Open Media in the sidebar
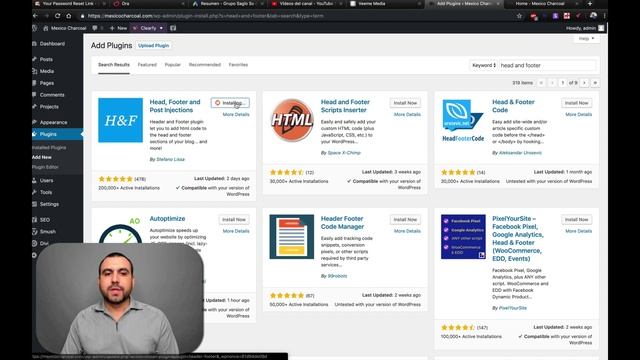Viewport: 640px width, 360px height. pyautogui.click(x=47, y=71)
